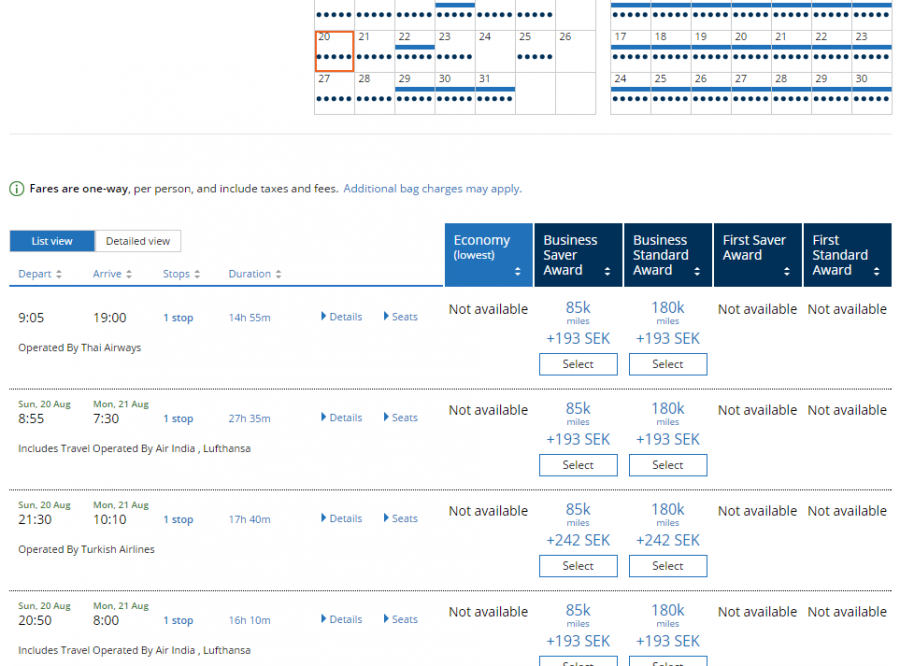
Task: Expand Seats for the 8:55 Air India flight
Action: pyautogui.click(x=401, y=418)
